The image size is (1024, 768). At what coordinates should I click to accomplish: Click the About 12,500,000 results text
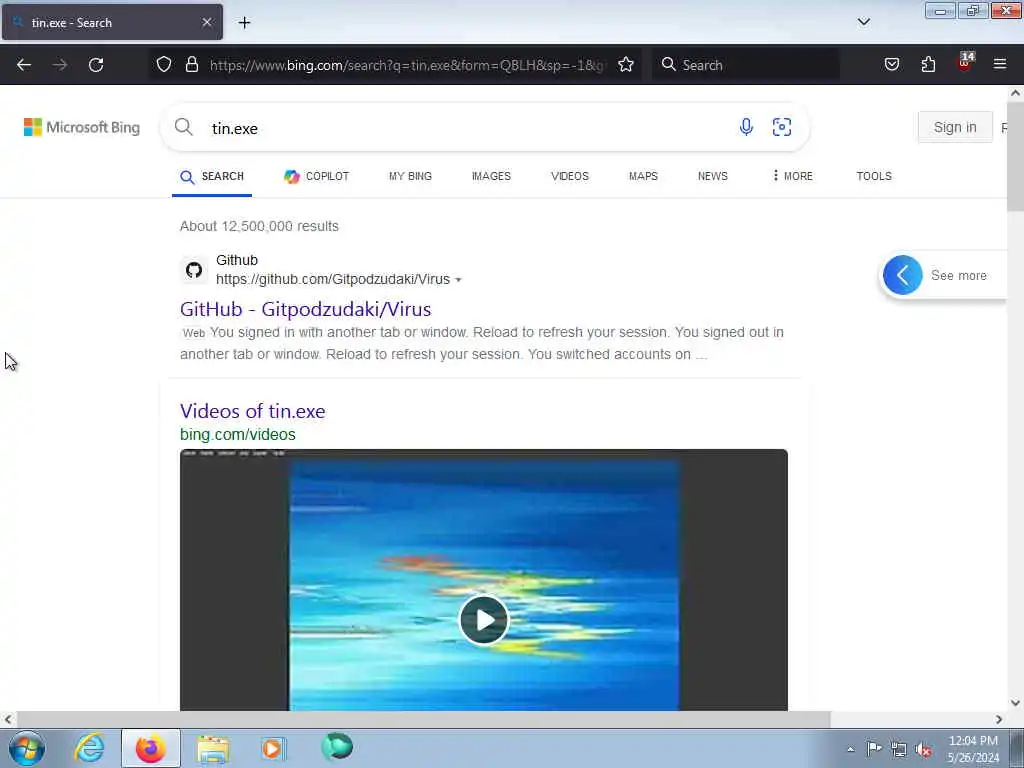tap(259, 226)
